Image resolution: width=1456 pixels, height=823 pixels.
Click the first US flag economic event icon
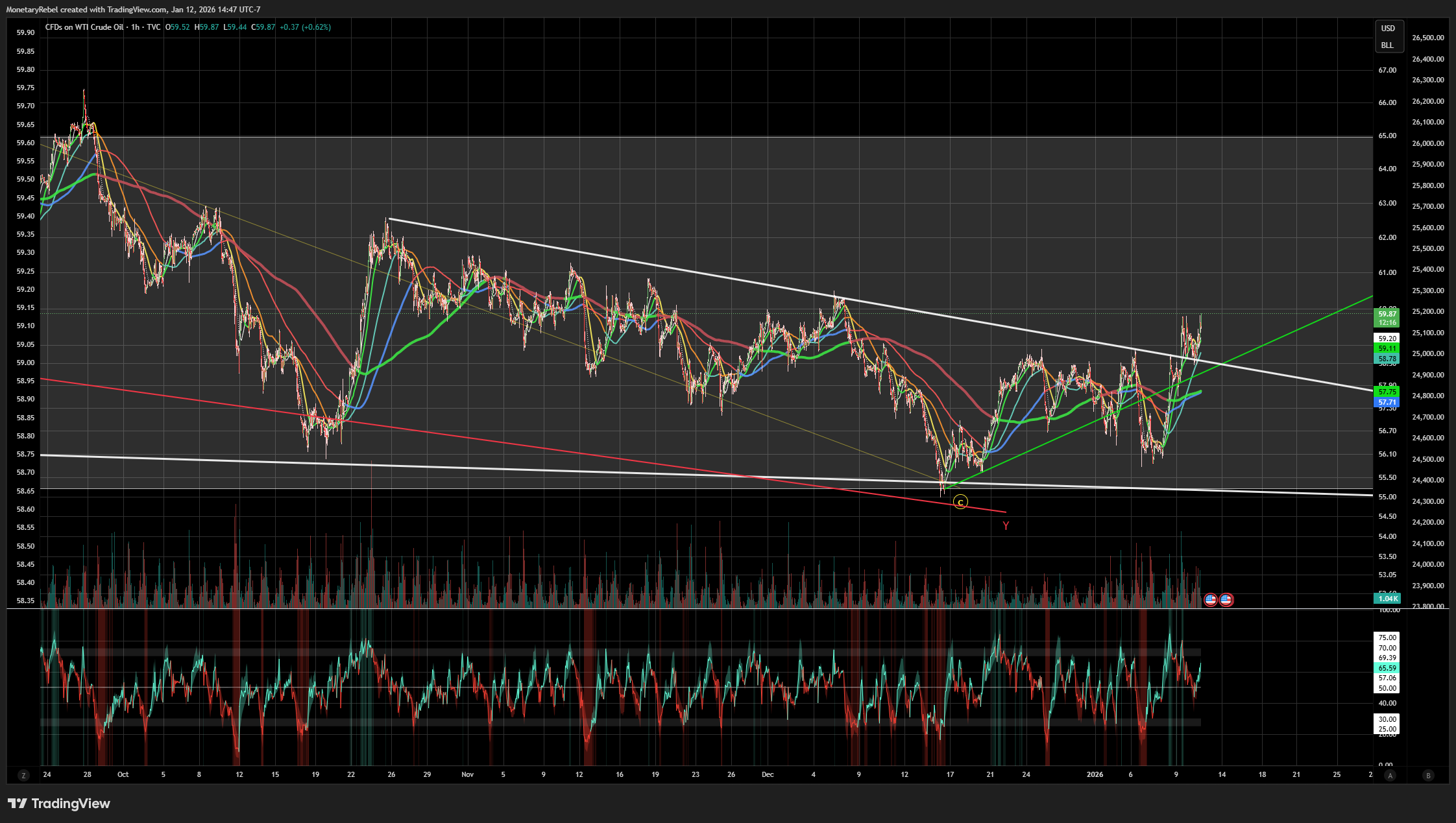point(1211,600)
